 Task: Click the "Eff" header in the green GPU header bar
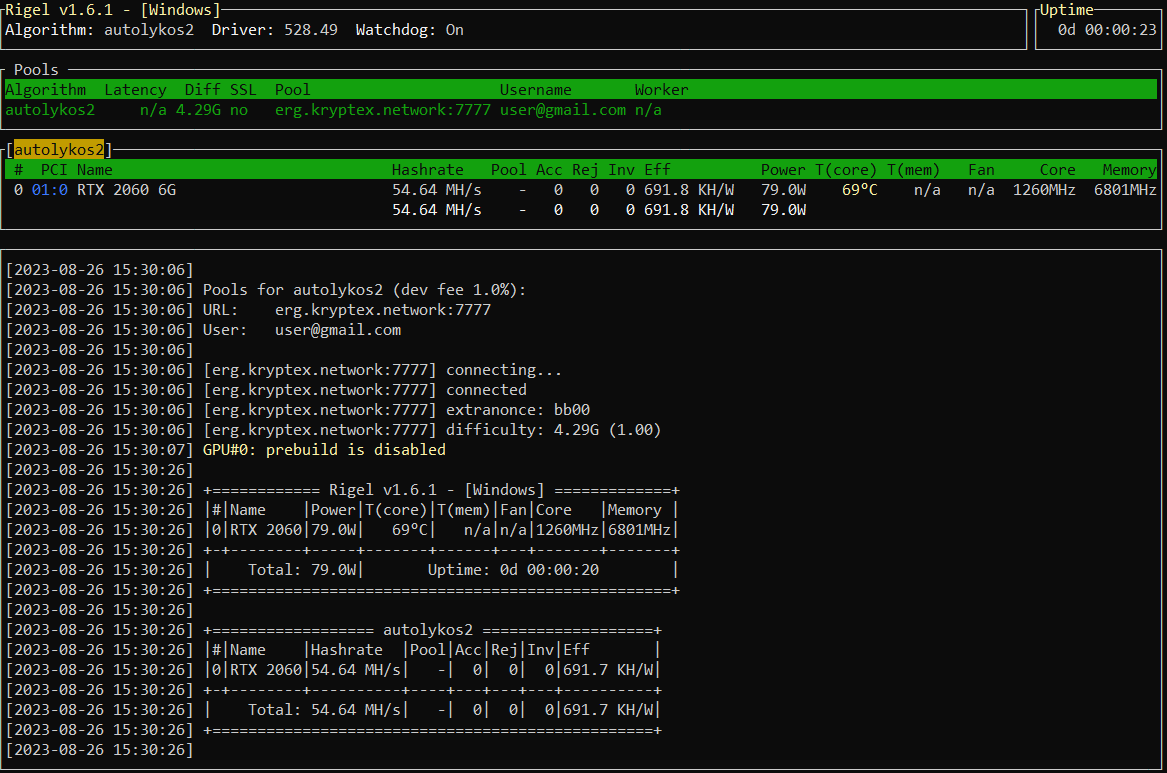[x=657, y=170]
